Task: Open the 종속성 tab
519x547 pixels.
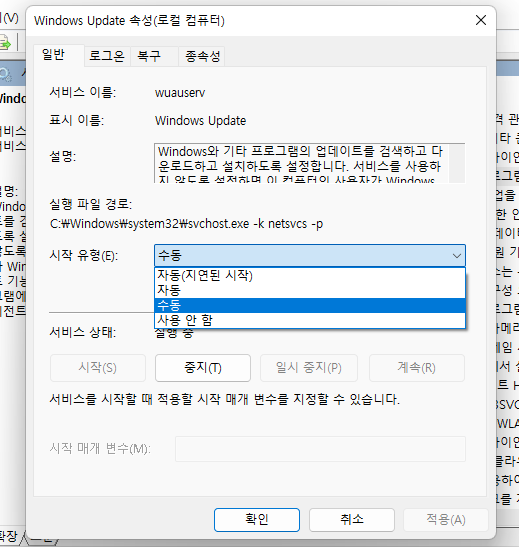Action: coord(201,56)
